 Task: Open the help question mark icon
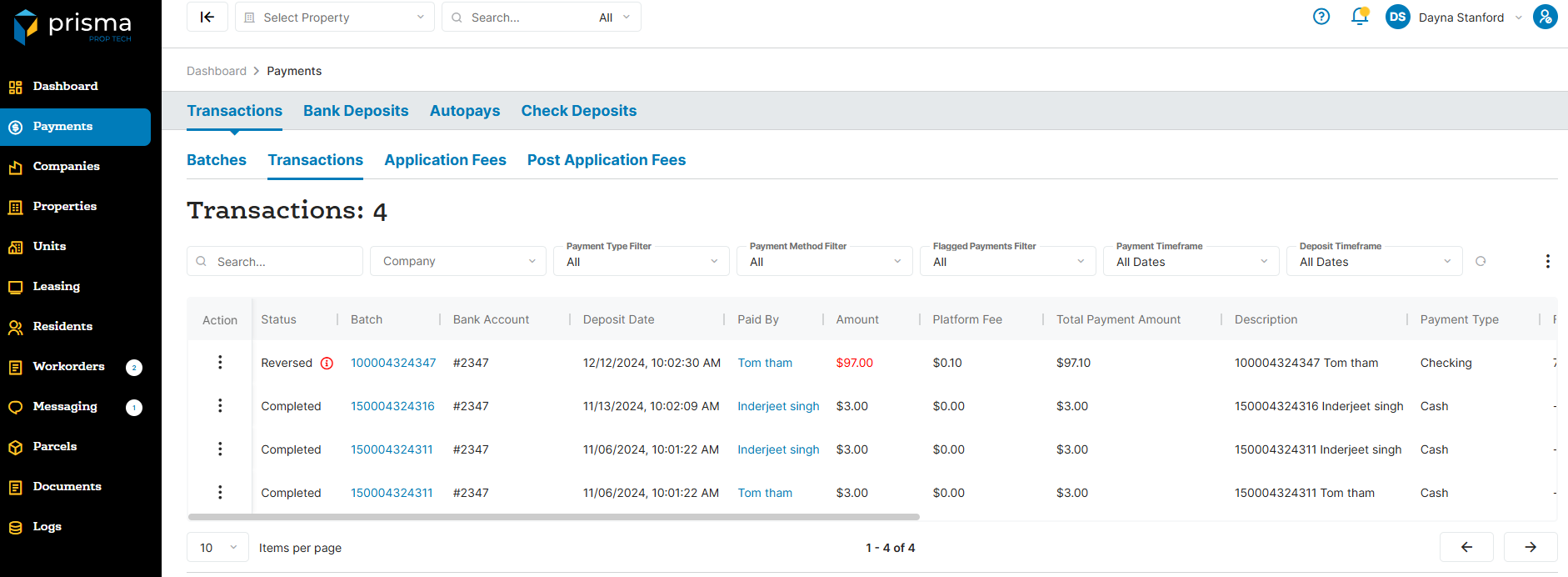point(1321,17)
